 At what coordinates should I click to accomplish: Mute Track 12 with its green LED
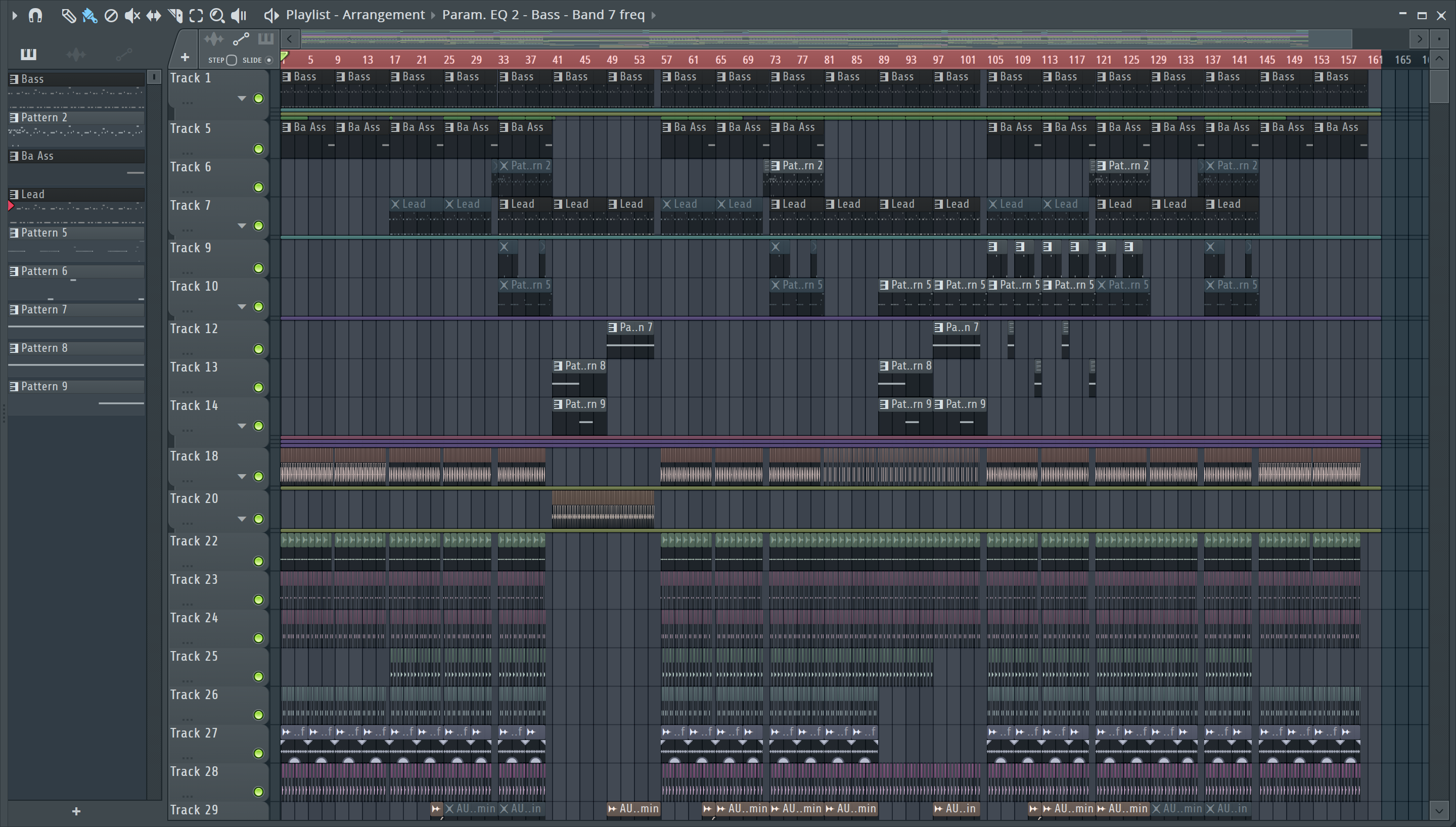pyautogui.click(x=258, y=349)
